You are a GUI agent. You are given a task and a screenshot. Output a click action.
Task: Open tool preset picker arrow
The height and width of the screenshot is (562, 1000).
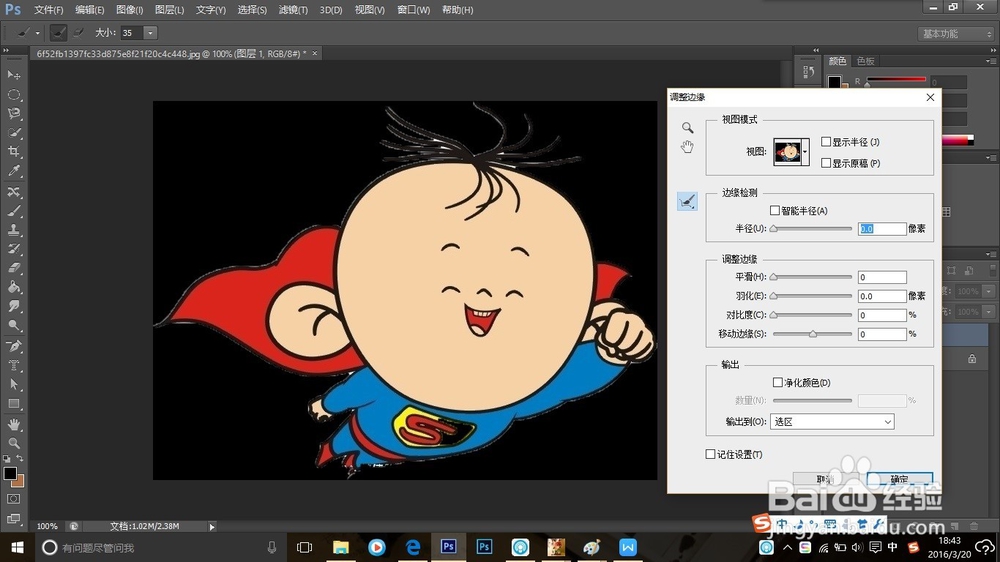38,33
